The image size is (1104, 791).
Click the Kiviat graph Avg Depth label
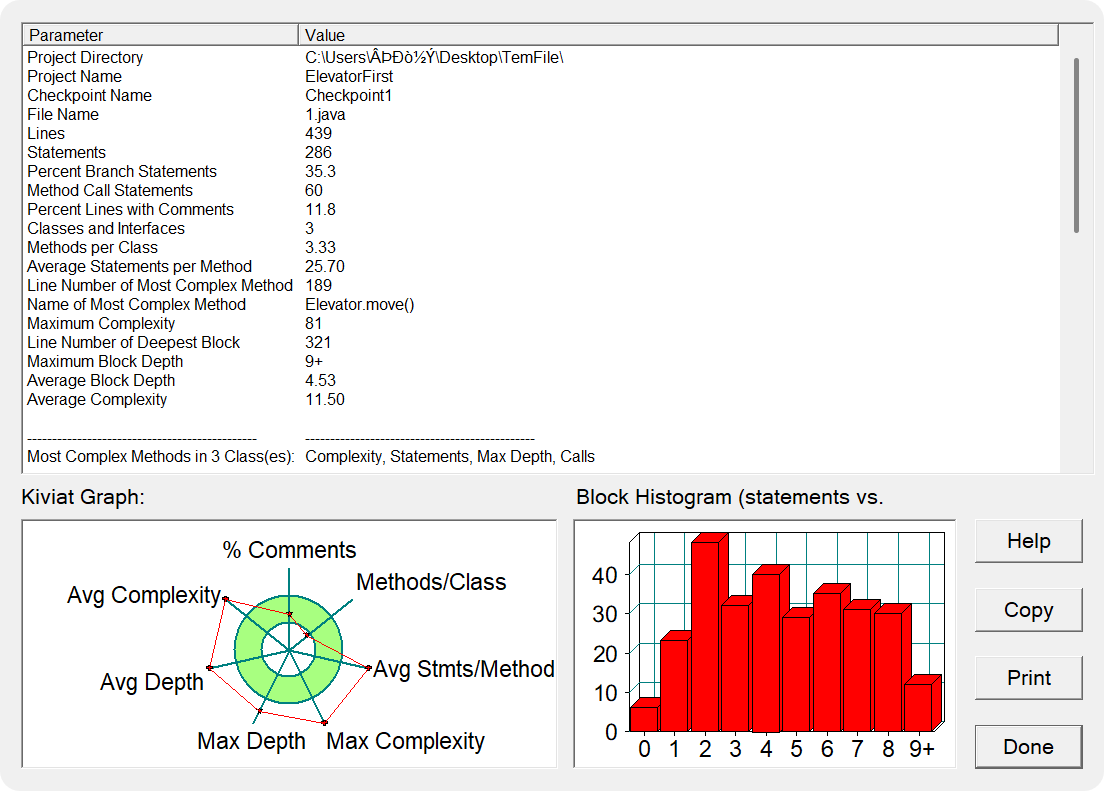click(151, 682)
